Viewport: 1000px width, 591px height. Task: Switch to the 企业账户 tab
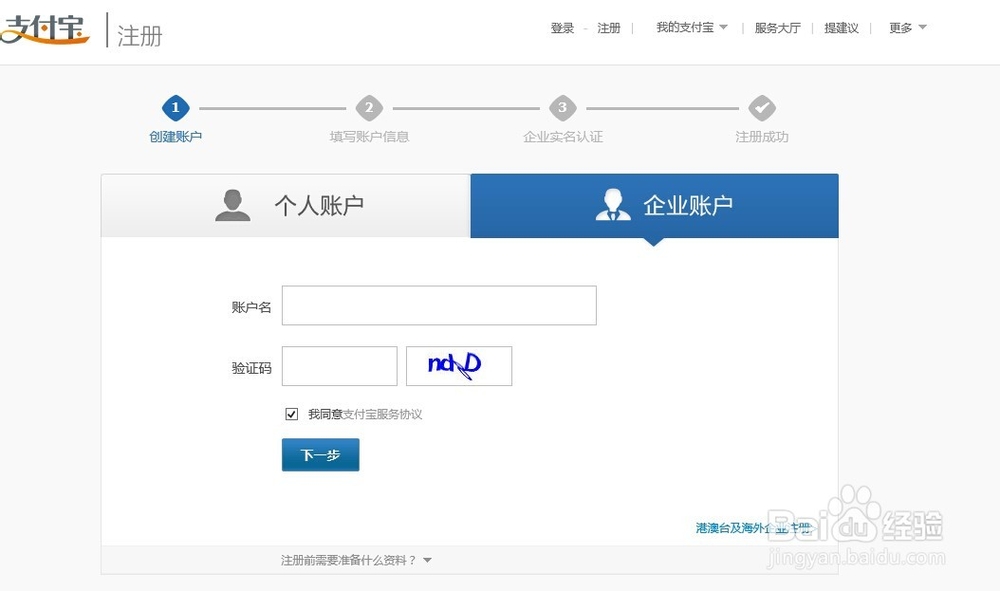click(654, 205)
